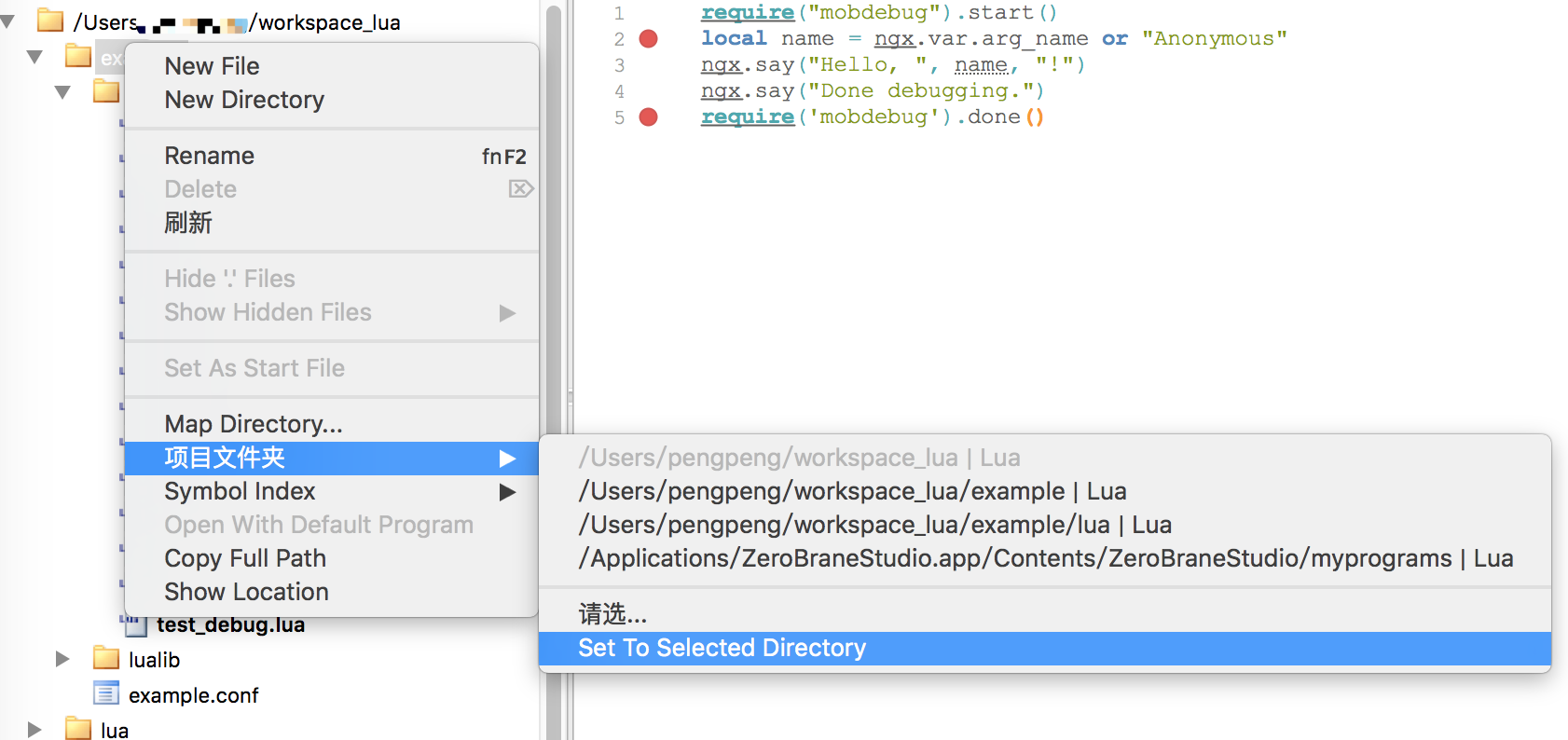Click the lua folder icon

click(78, 729)
